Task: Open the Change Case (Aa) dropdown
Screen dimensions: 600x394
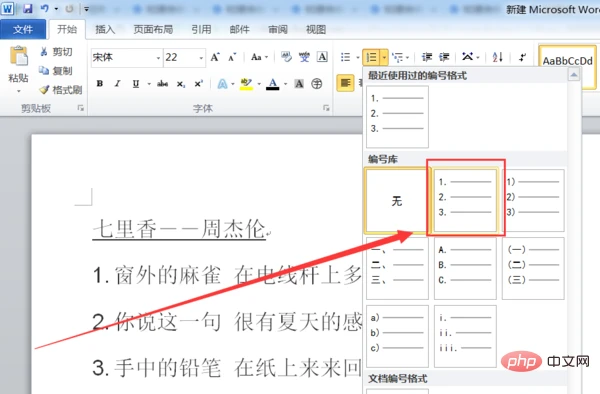Action: click(x=259, y=57)
